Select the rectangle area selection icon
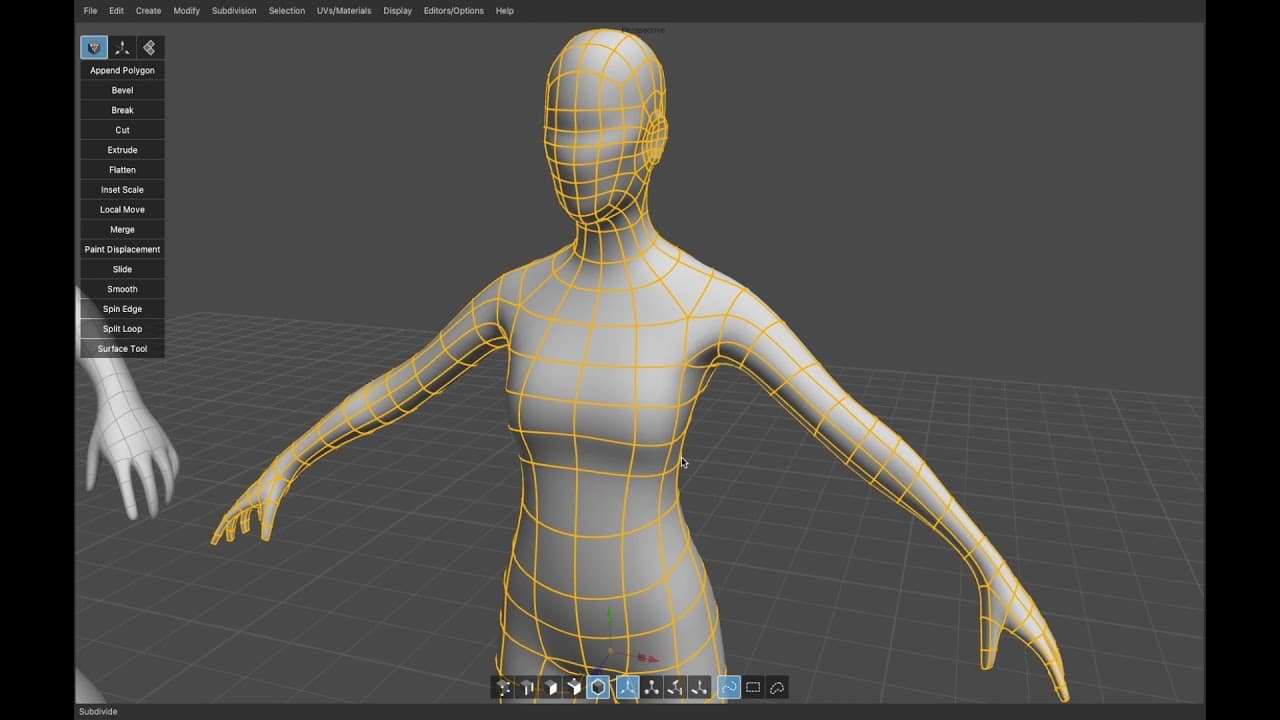This screenshot has height=720, width=1280. pyautogui.click(x=753, y=687)
